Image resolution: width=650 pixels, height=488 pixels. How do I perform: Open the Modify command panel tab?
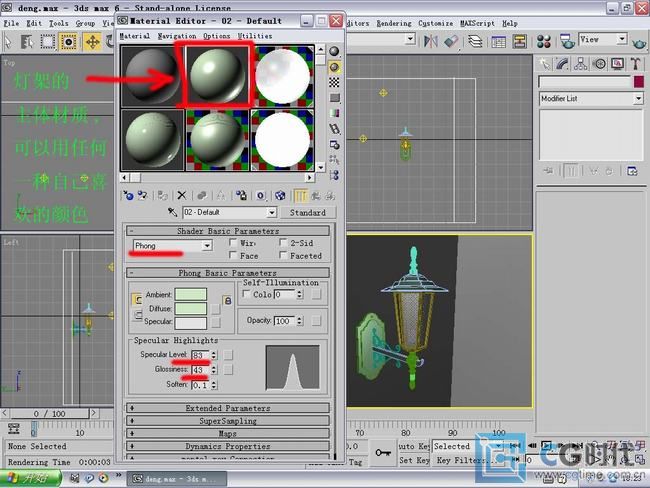(562, 63)
